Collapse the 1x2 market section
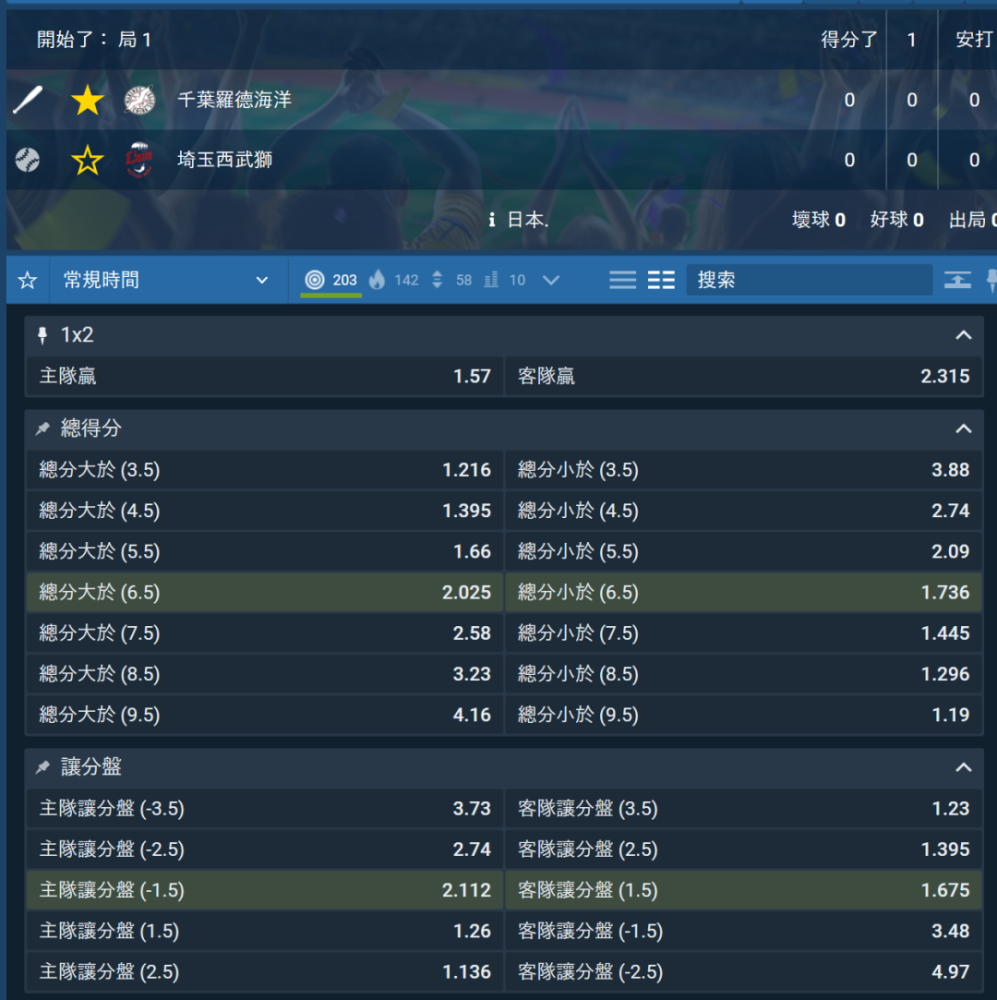This screenshot has height=1000, width=997. [x=963, y=336]
